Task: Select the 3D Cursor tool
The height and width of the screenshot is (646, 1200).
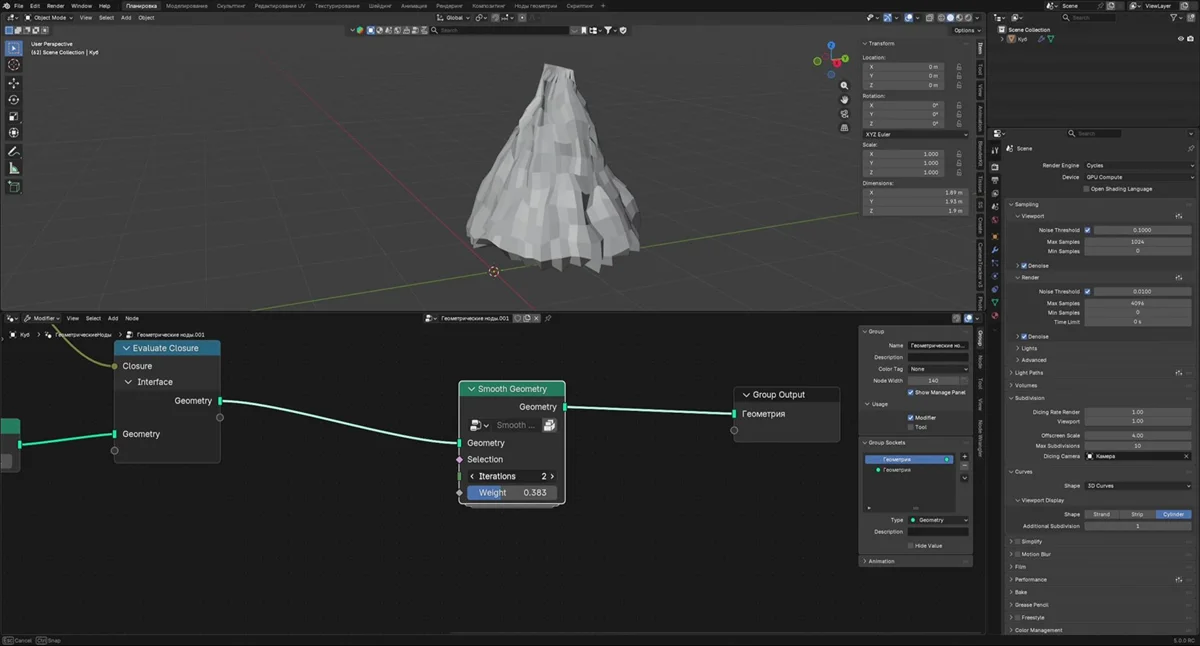Action: click(14, 64)
